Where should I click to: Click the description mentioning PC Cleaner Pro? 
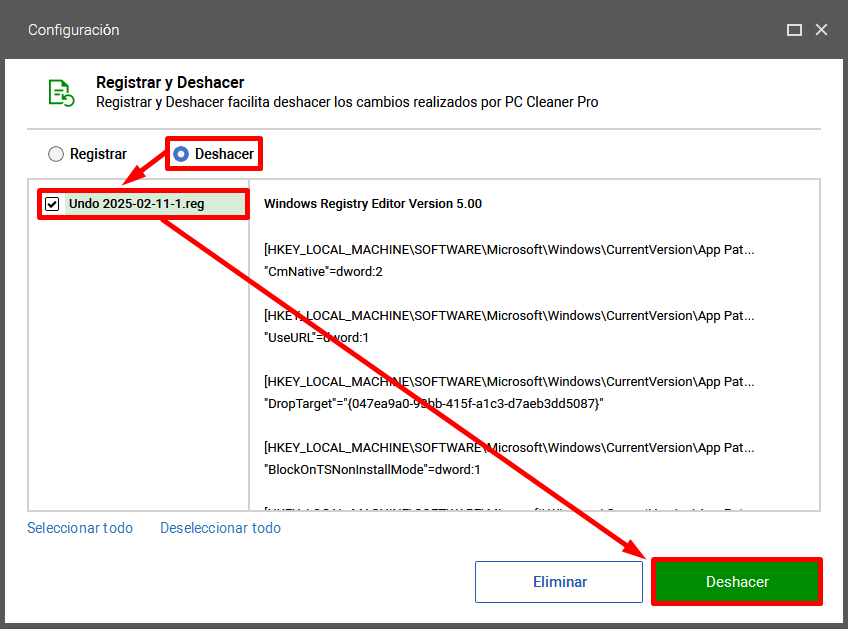(347, 102)
